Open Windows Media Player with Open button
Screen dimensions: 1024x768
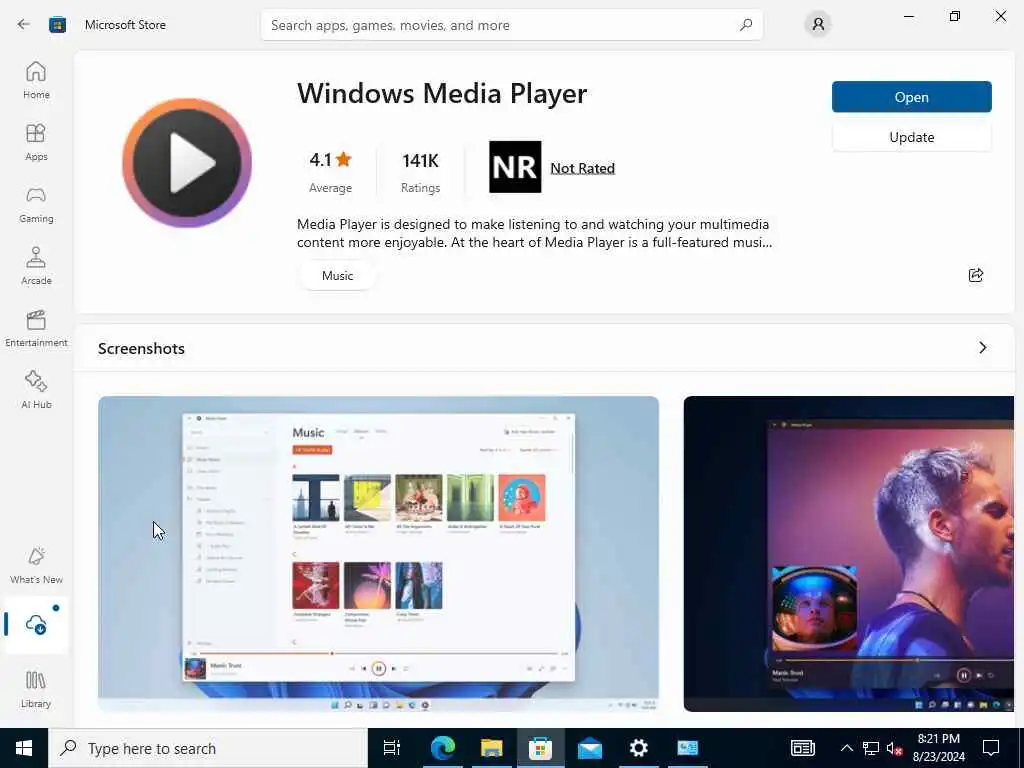click(912, 97)
